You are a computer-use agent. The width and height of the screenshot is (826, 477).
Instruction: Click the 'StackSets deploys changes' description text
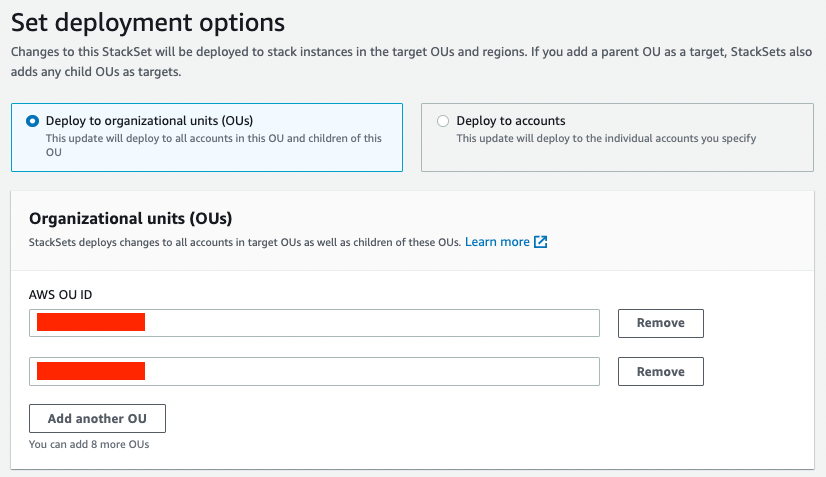tap(245, 242)
